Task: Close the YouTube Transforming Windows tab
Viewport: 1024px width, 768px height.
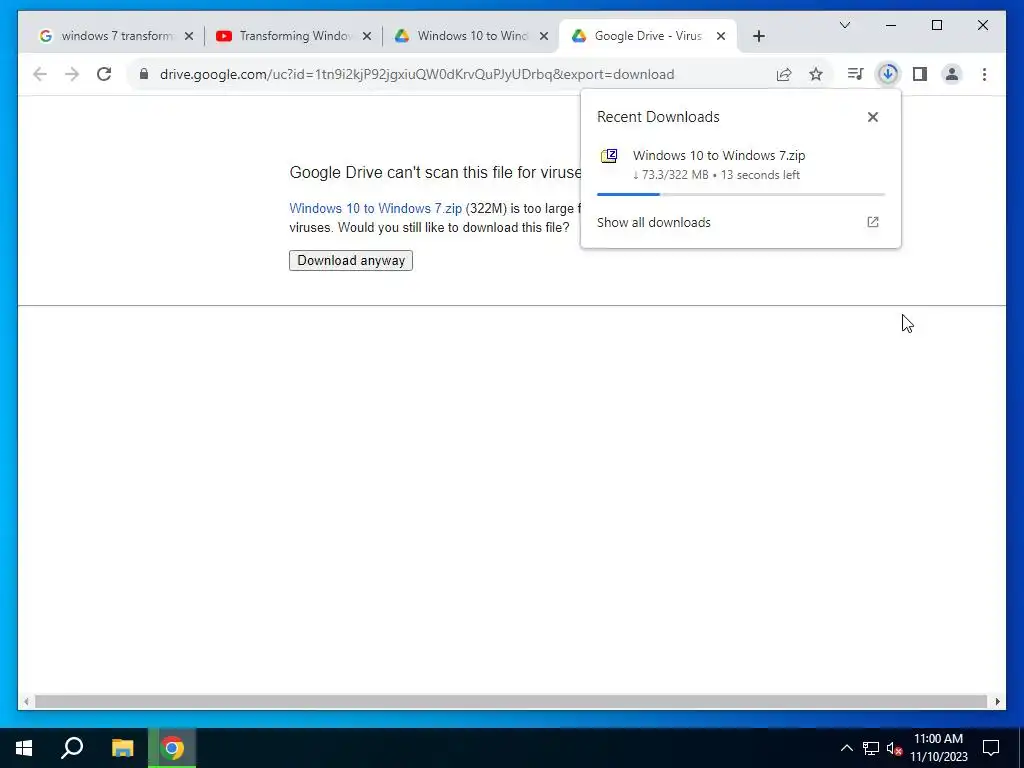Action: point(367,36)
